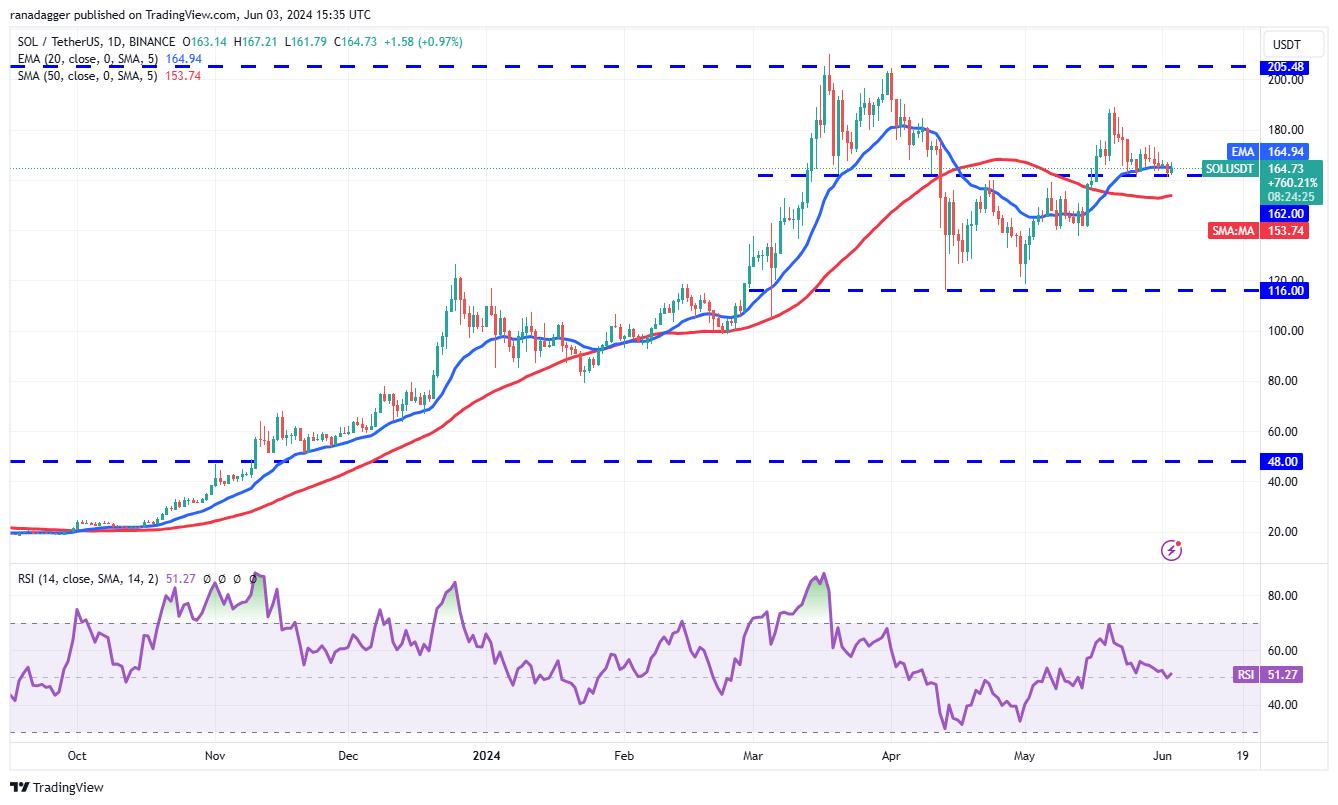The image size is (1338, 805).
Task: Click the 205.48 dashed resistance line label
Action: coord(1284,66)
